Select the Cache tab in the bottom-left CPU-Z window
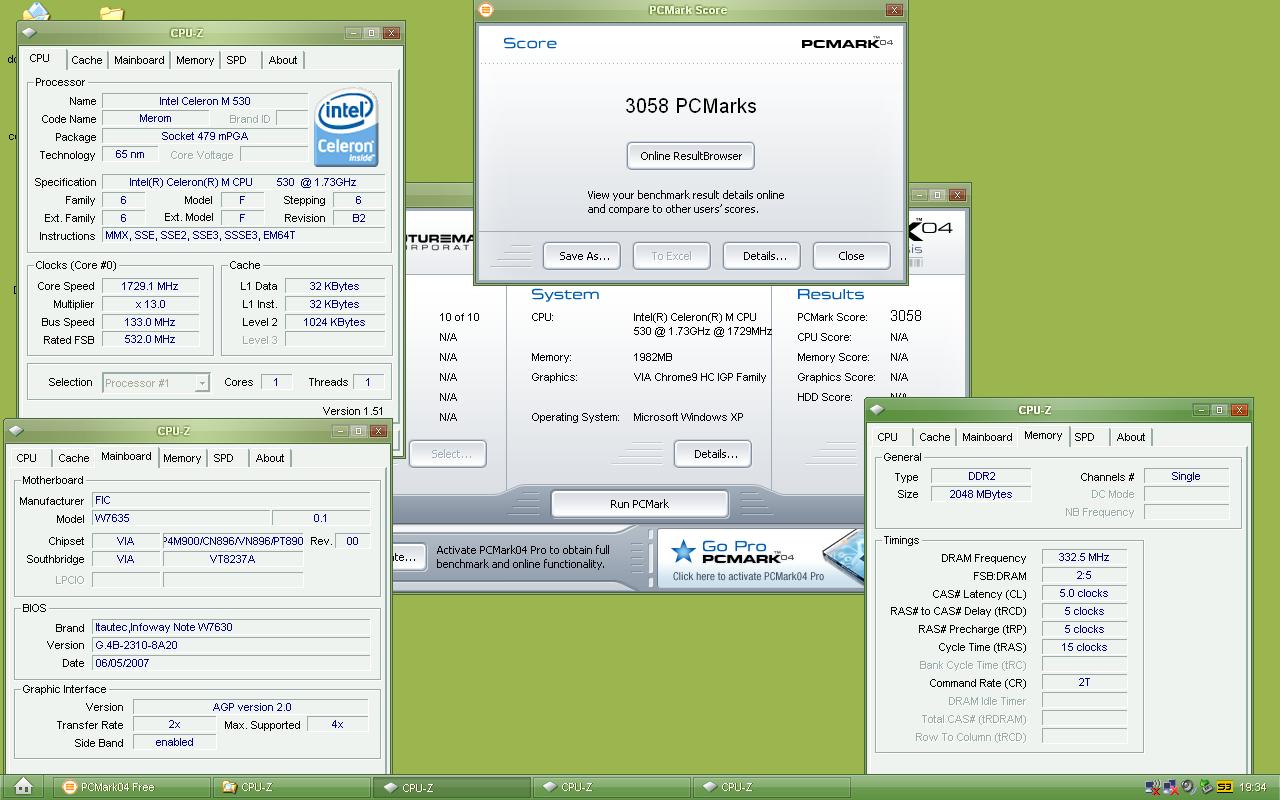The image size is (1280, 800). coord(74,458)
